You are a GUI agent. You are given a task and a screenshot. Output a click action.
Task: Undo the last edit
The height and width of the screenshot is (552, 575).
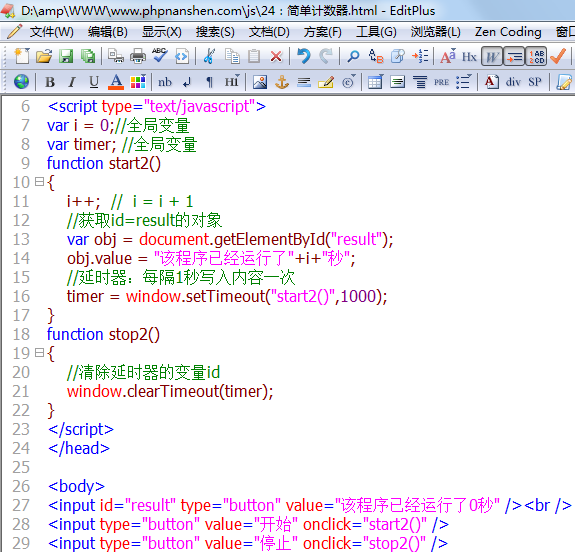tap(304, 56)
